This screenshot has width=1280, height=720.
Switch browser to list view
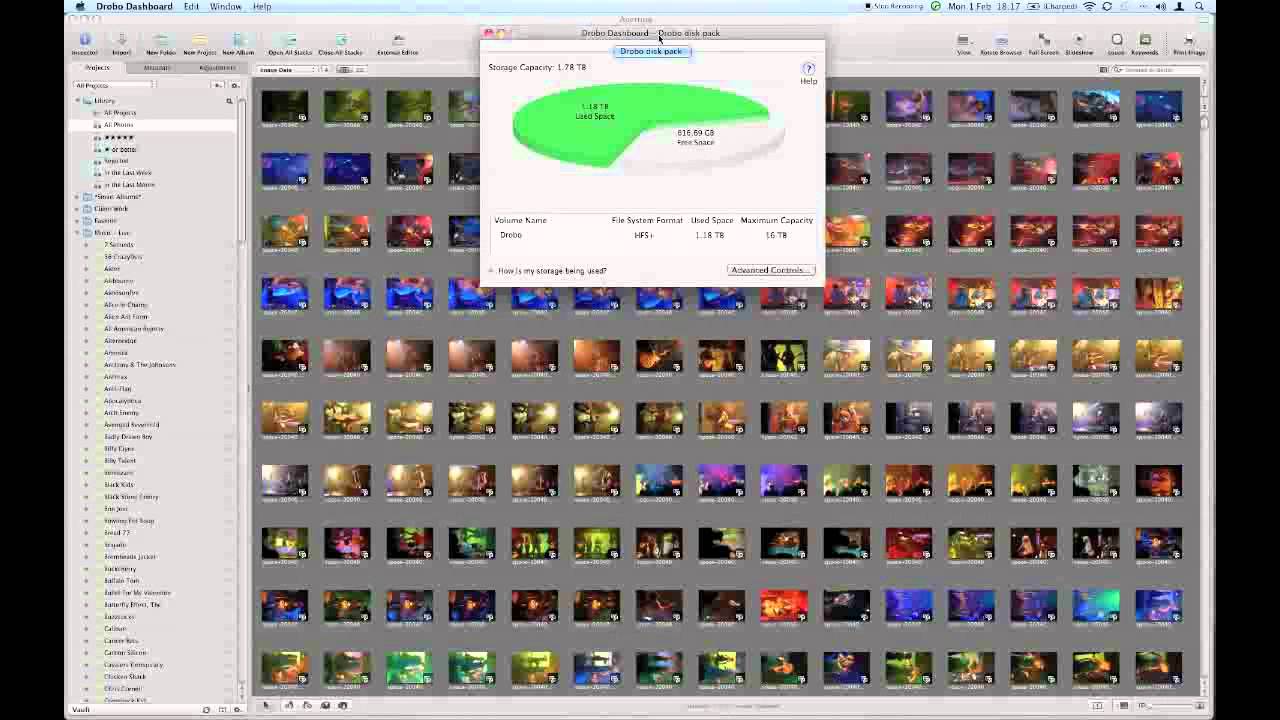pyautogui.click(x=358, y=70)
